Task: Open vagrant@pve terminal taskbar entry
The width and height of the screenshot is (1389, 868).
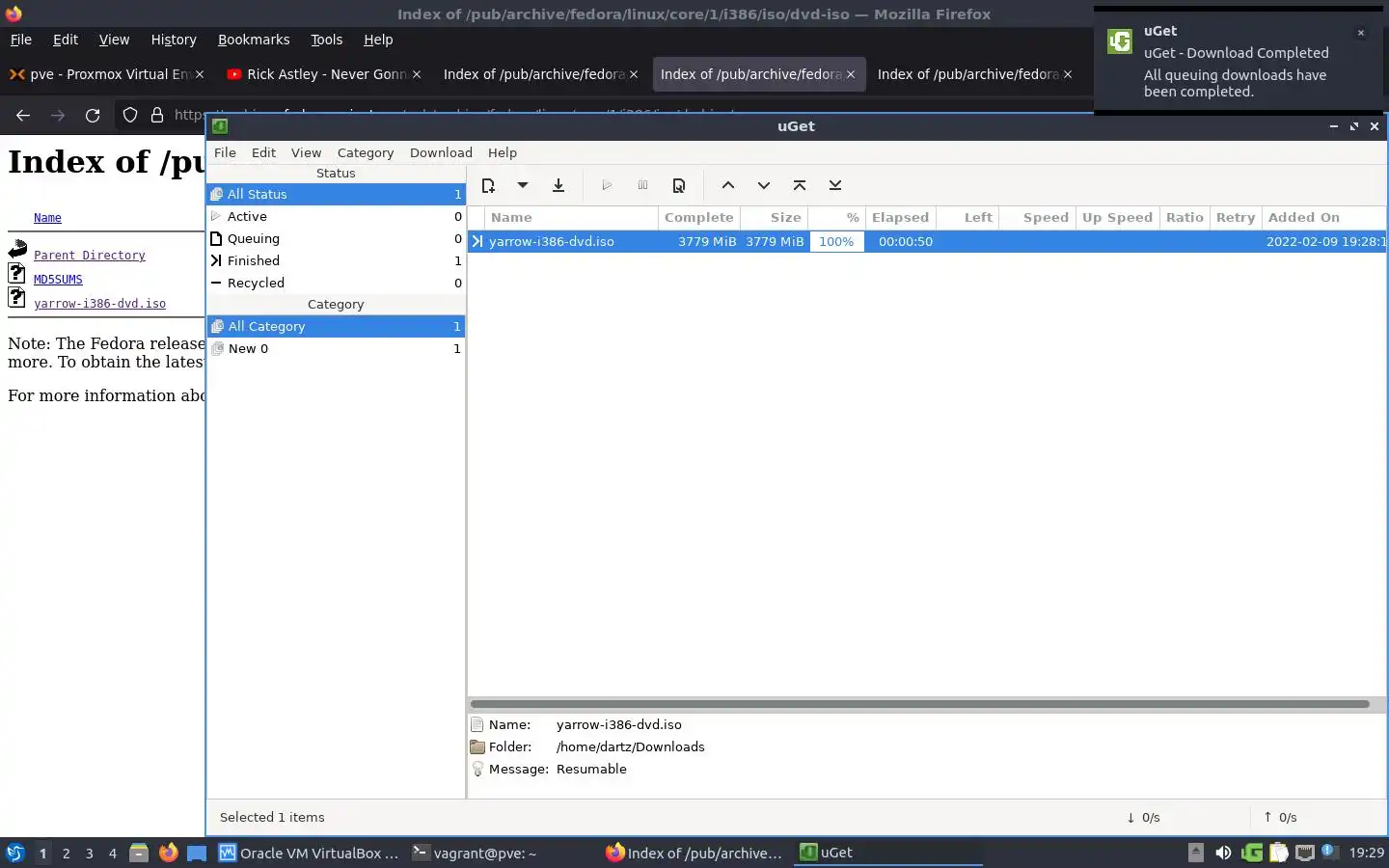Action: click(475, 853)
